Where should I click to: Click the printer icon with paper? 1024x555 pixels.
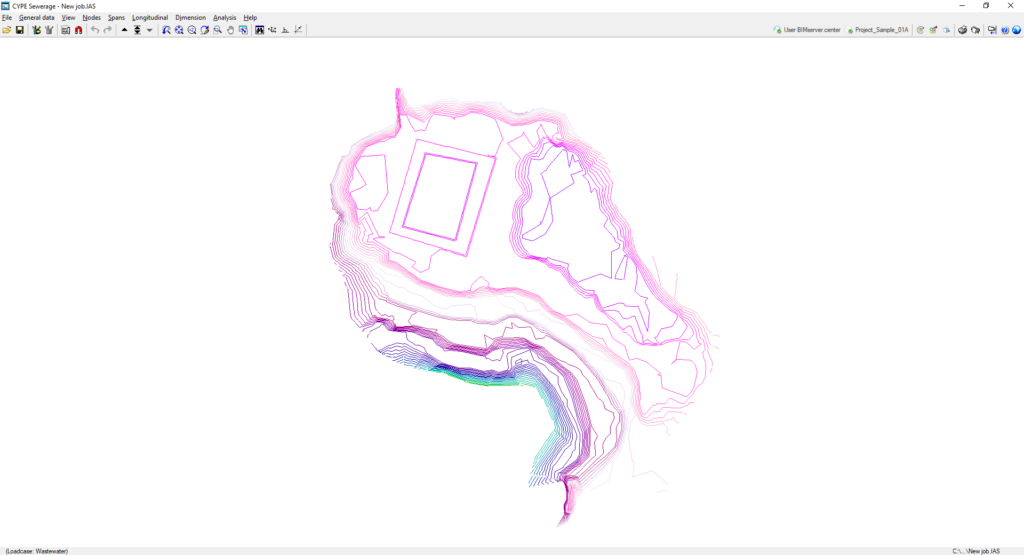click(x=962, y=30)
